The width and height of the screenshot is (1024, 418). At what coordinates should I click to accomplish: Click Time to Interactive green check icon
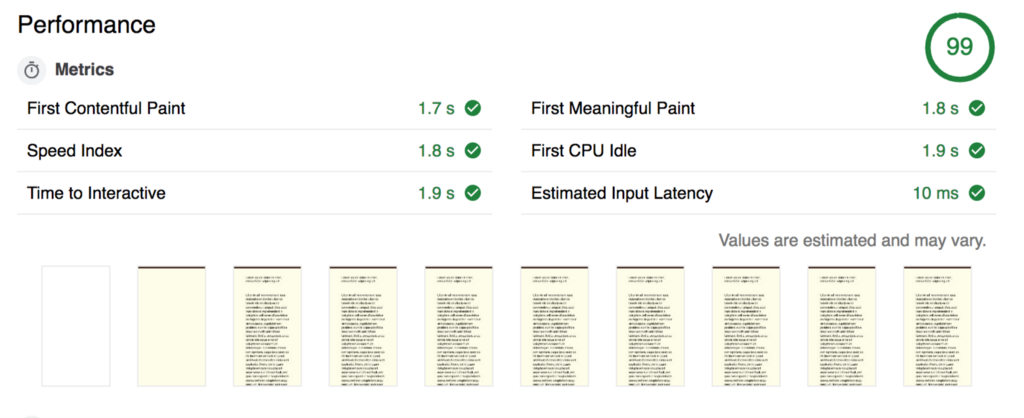point(474,193)
